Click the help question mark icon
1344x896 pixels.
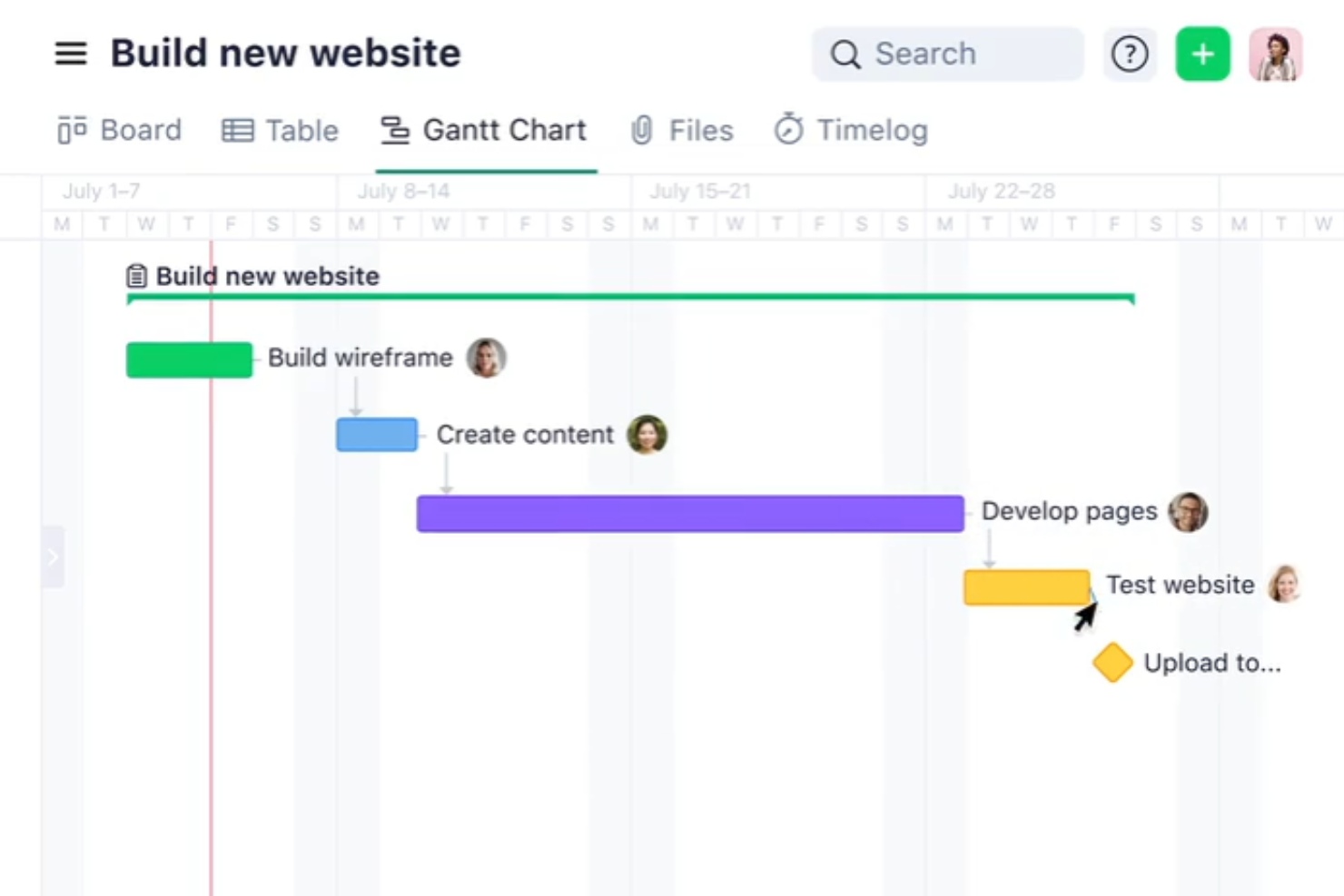tap(1130, 54)
